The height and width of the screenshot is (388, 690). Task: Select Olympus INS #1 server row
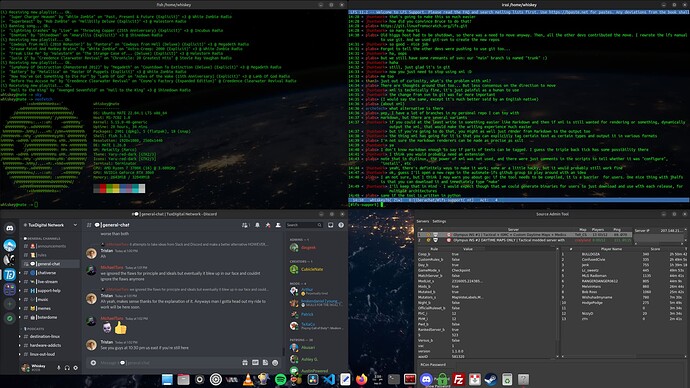[x=524, y=235]
